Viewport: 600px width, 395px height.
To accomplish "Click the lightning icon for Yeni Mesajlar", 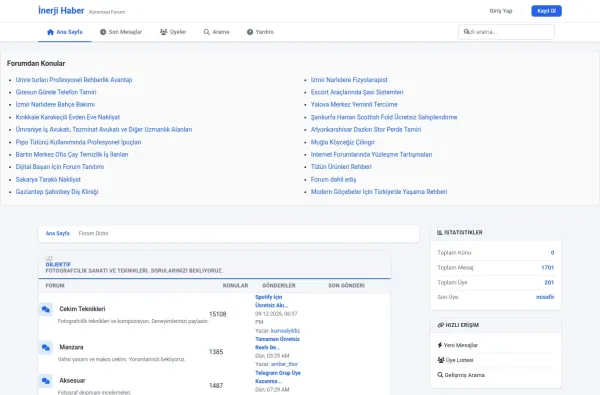I will point(440,345).
